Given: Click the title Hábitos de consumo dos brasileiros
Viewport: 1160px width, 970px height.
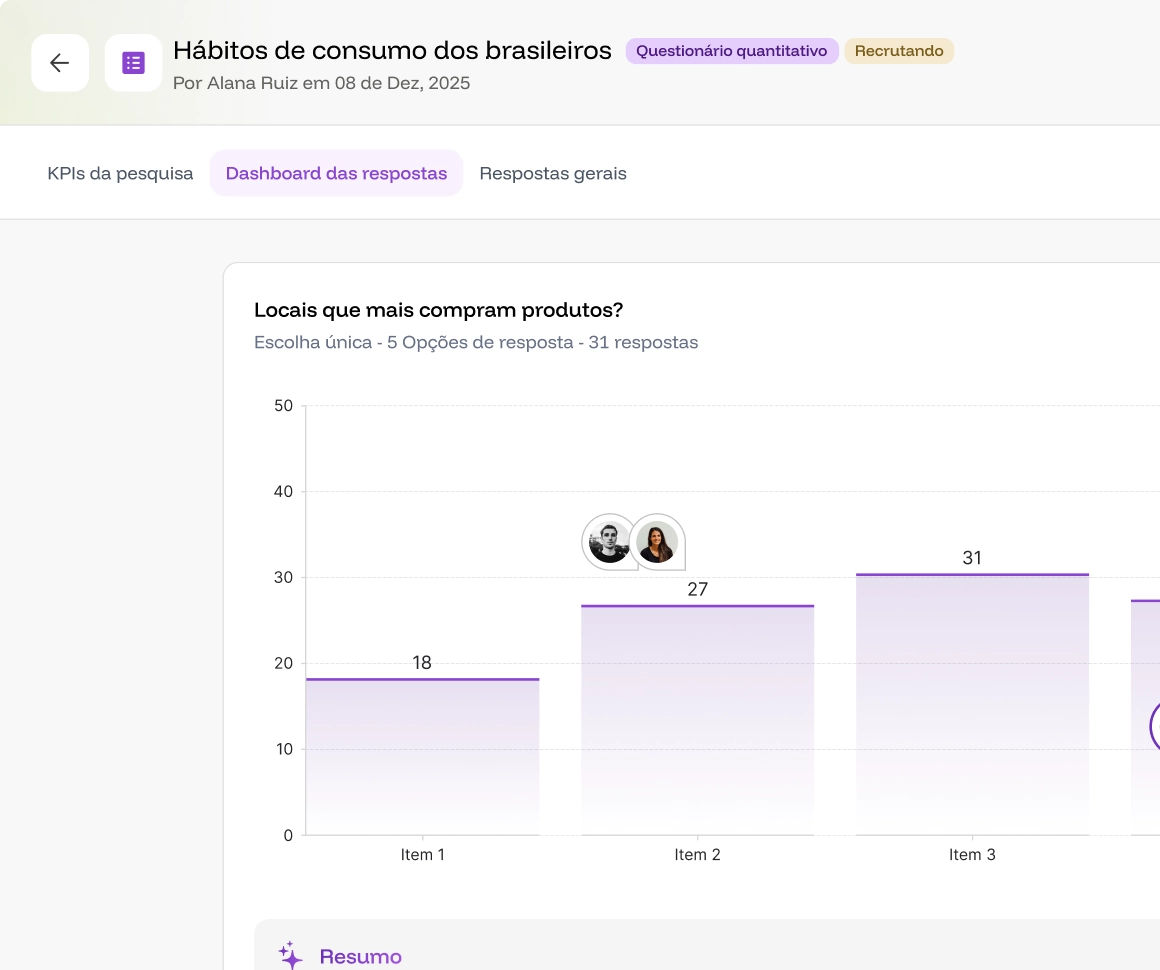Looking at the screenshot, I should pos(392,50).
